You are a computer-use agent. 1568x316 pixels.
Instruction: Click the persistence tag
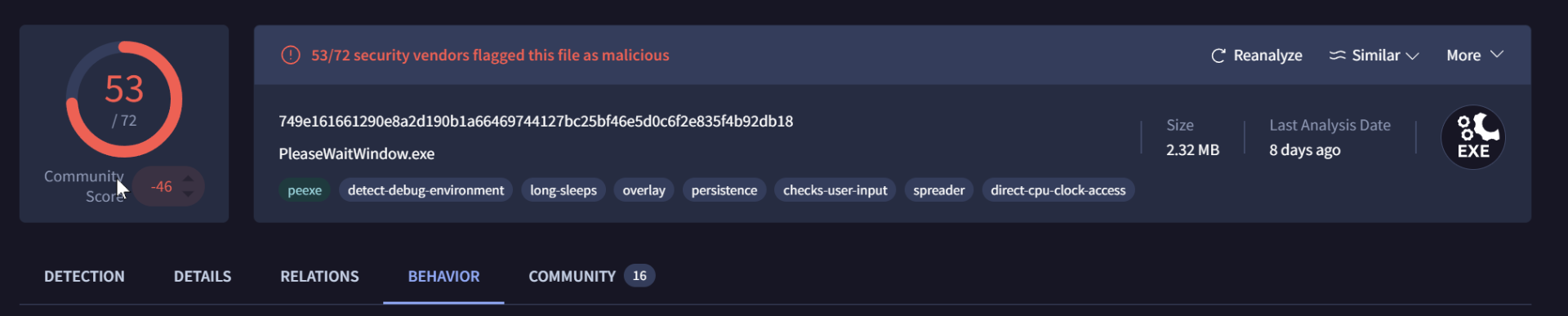click(x=724, y=190)
